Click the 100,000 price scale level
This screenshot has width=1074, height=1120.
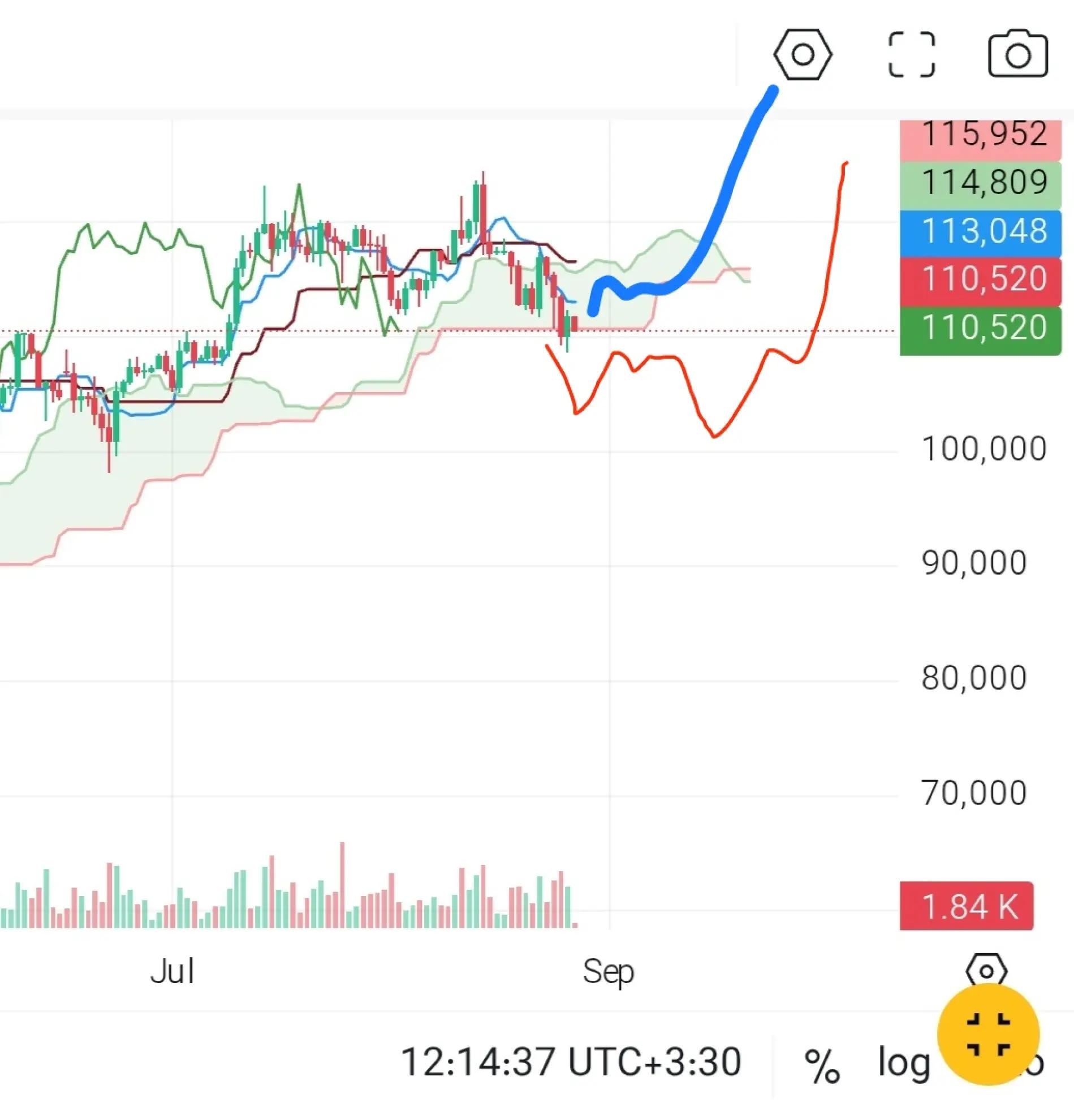pyautogui.click(x=984, y=450)
